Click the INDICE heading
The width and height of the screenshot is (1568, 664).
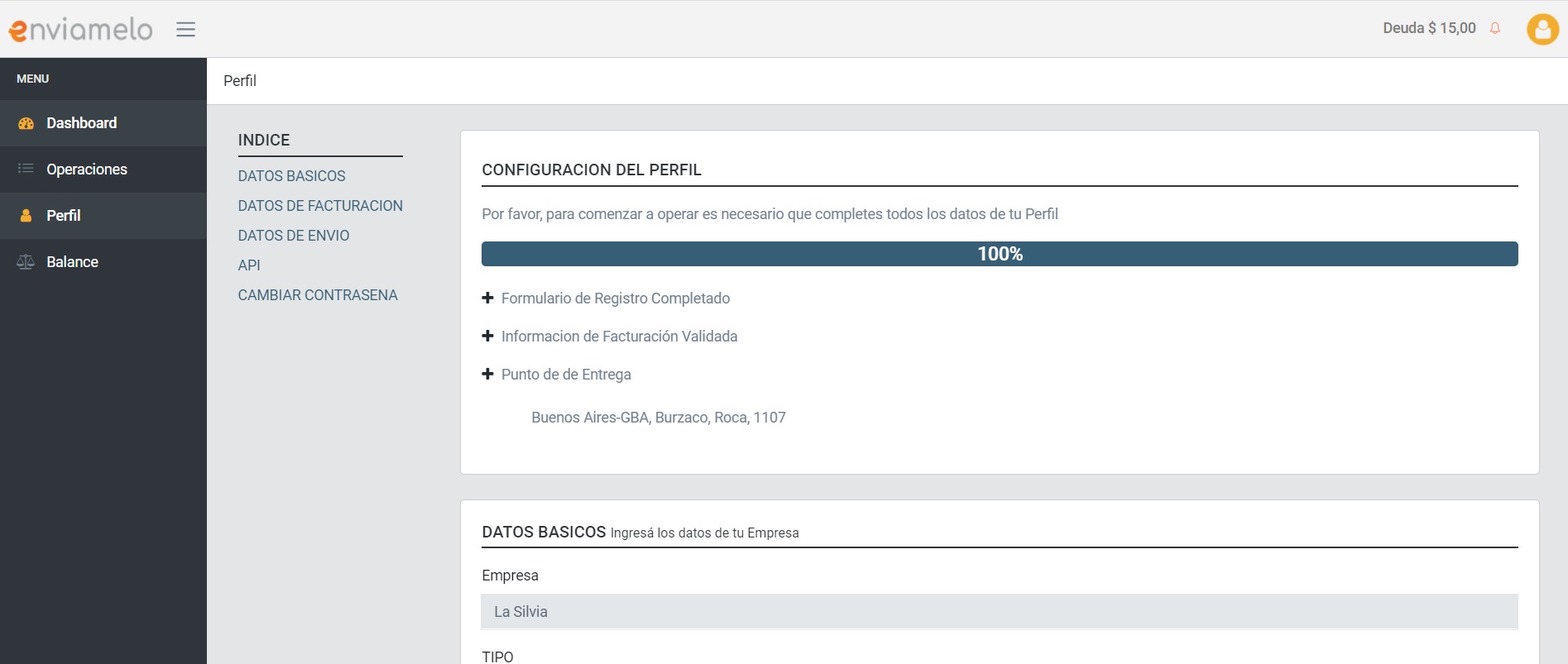(264, 141)
